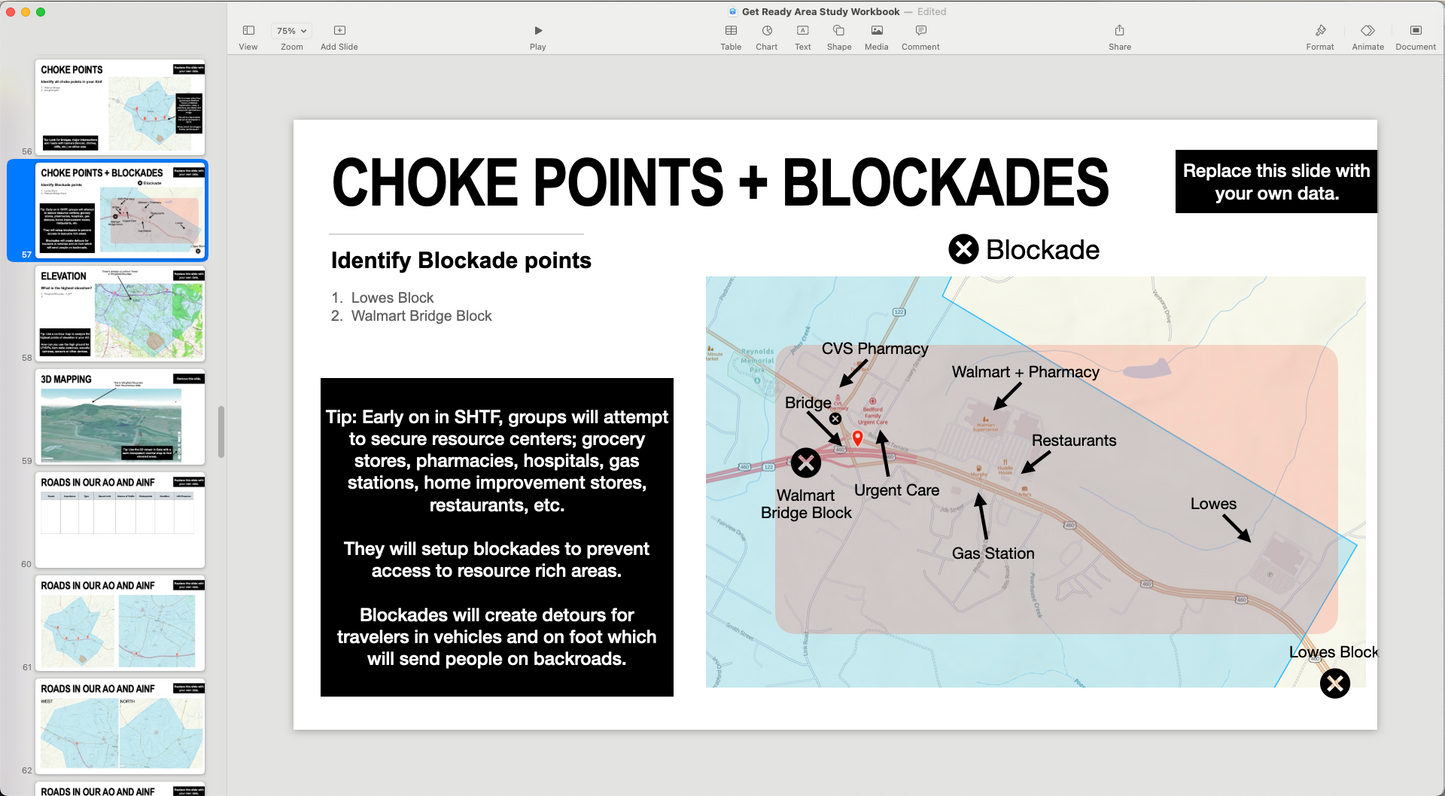Add a Comment
1445x796 pixels.
(x=920, y=37)
